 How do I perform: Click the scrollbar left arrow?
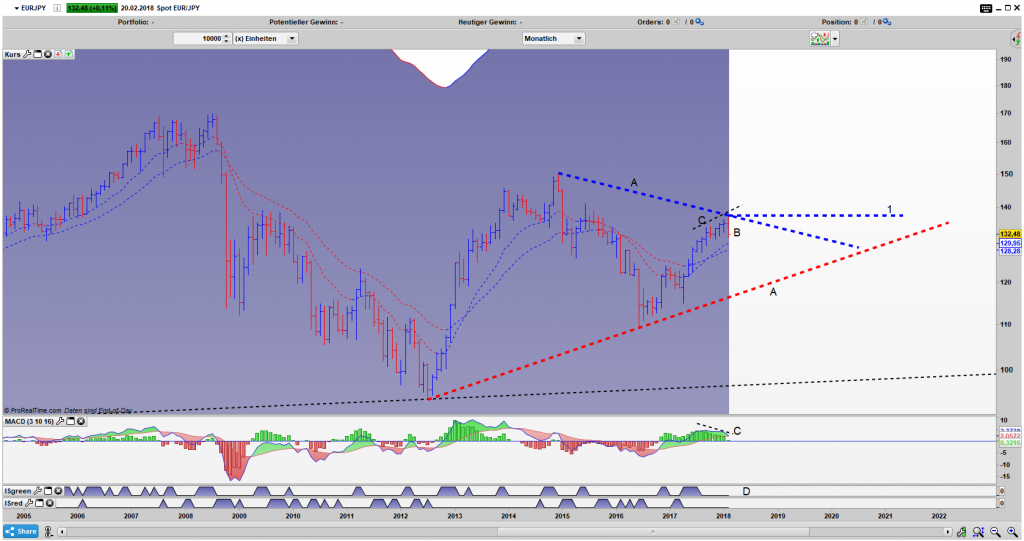tap(62, 532)
